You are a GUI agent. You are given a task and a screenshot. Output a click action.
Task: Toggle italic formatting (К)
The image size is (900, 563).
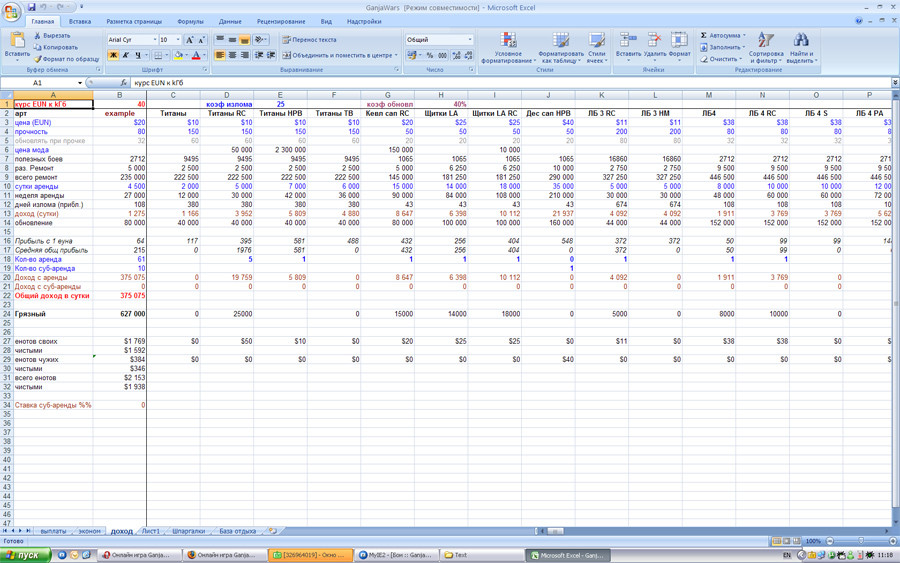pos(126,56)
